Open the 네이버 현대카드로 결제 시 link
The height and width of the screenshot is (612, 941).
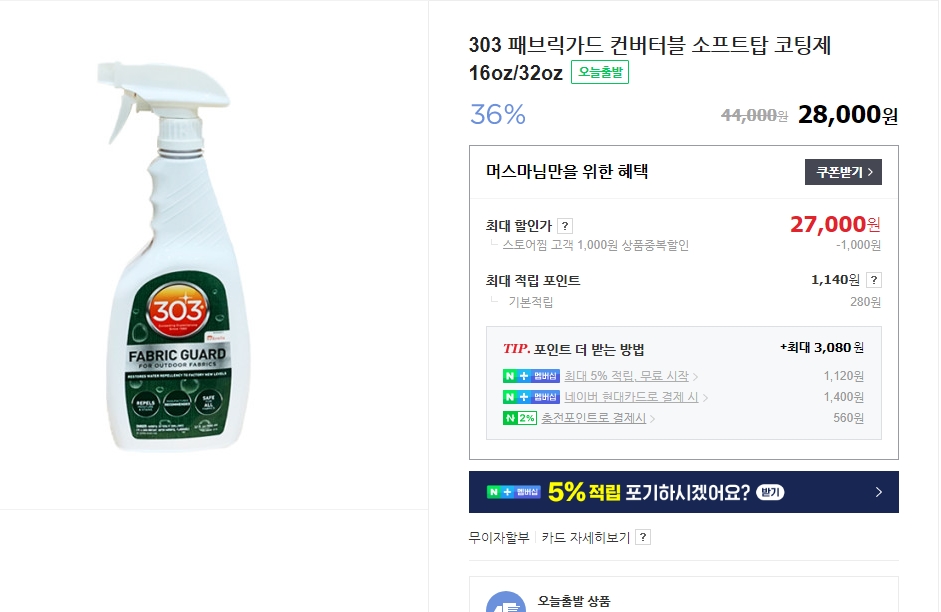click(631, 397)
